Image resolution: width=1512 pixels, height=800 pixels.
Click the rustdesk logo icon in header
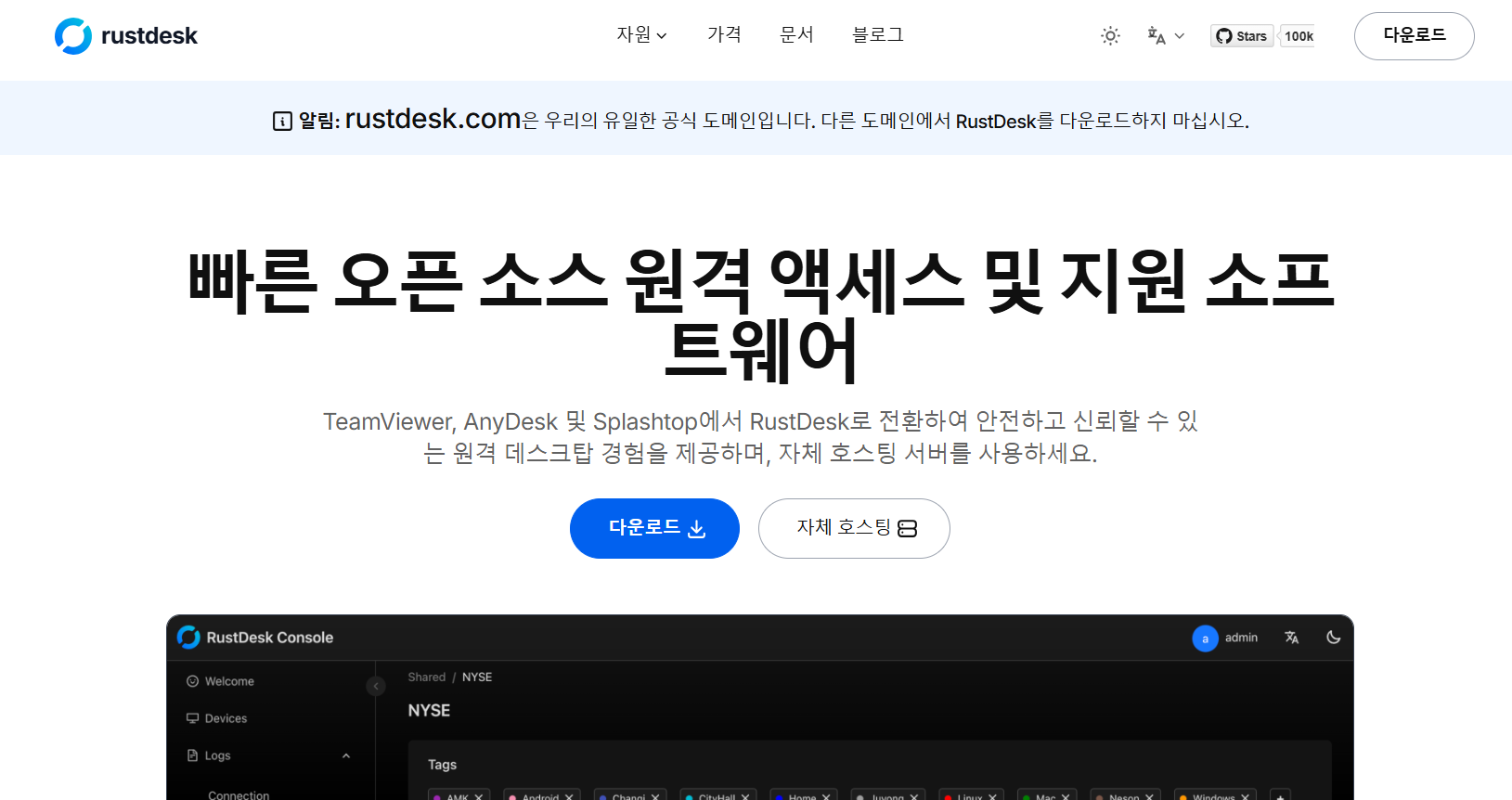73,36
